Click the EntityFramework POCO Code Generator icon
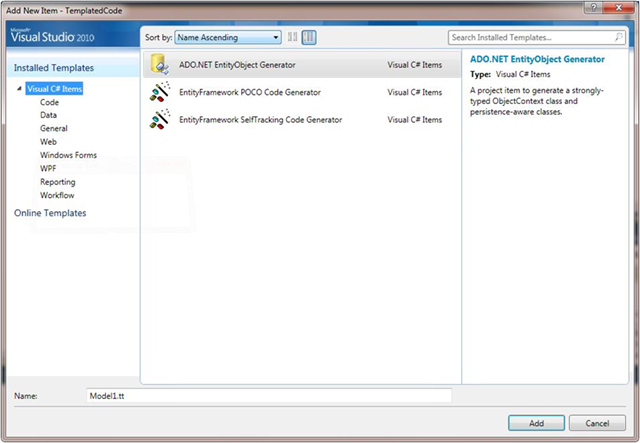Image resolution: width=640 pixels, height=443 pixels. 160,92
